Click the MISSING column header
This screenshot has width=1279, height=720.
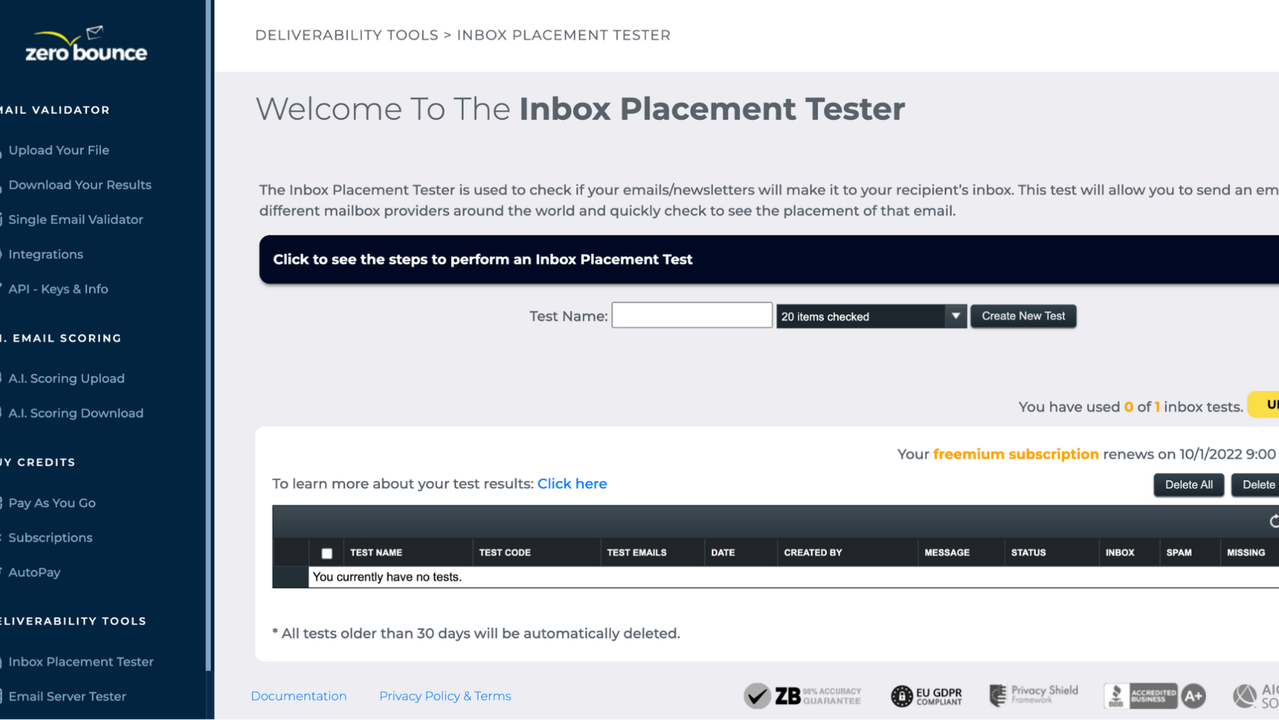[1246, 552]
